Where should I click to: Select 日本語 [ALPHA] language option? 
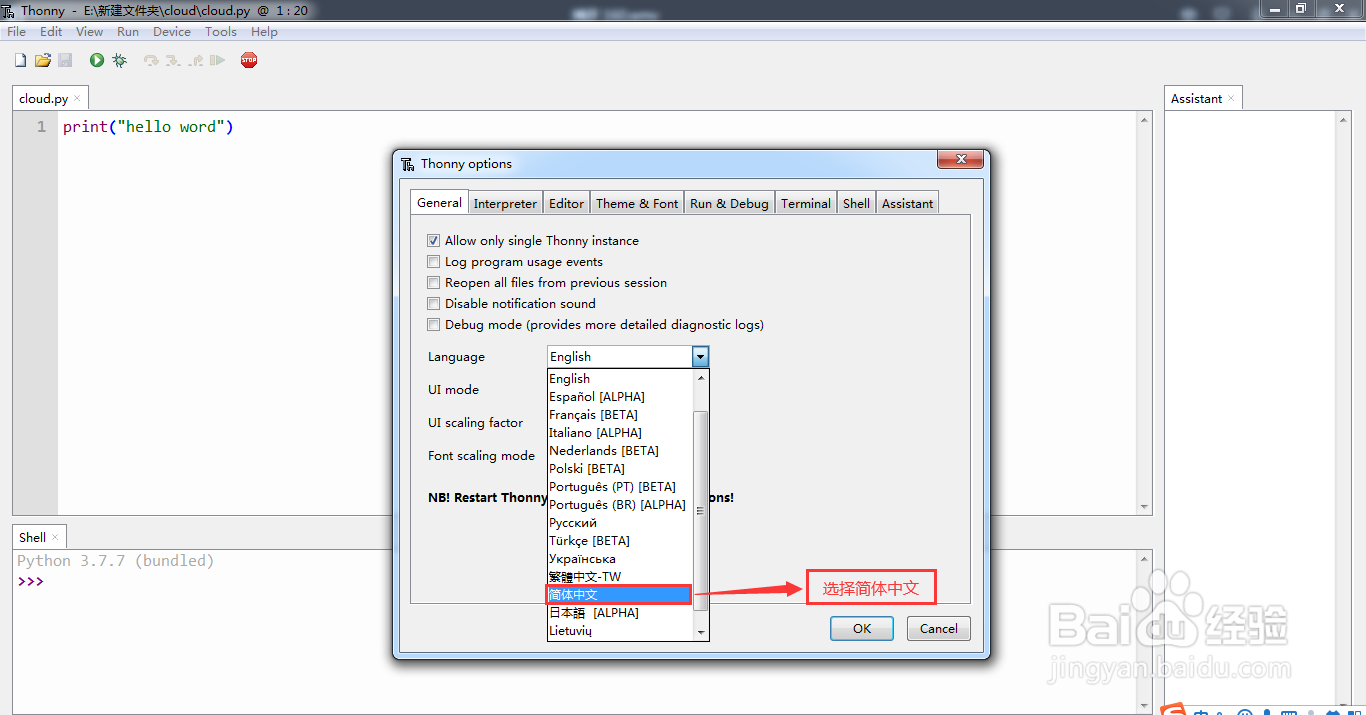(620, 613)
